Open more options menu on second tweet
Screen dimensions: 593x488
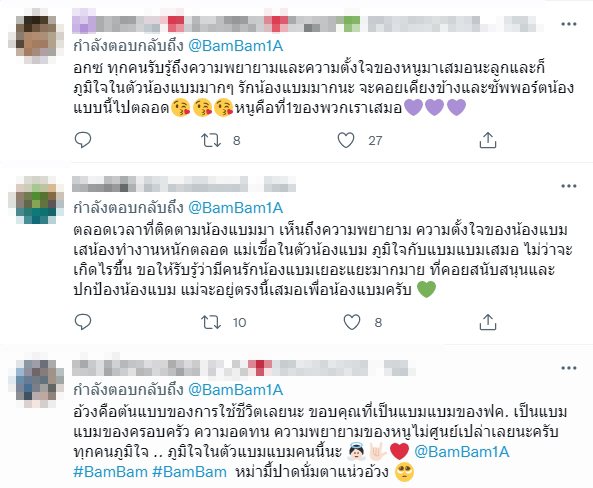click(569, 186)
